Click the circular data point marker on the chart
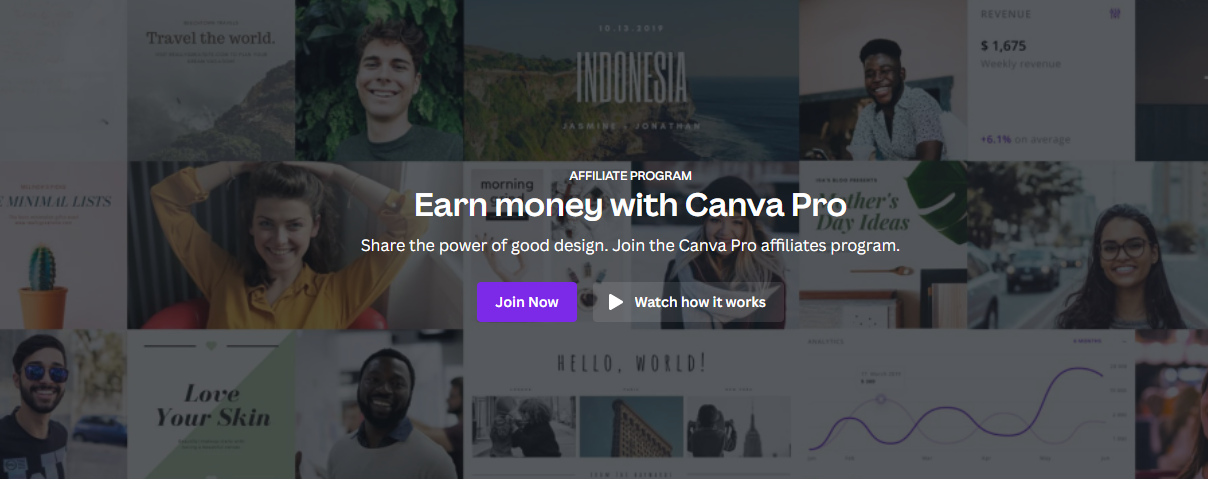The image size is (1208, 479). tap(881, 399)
